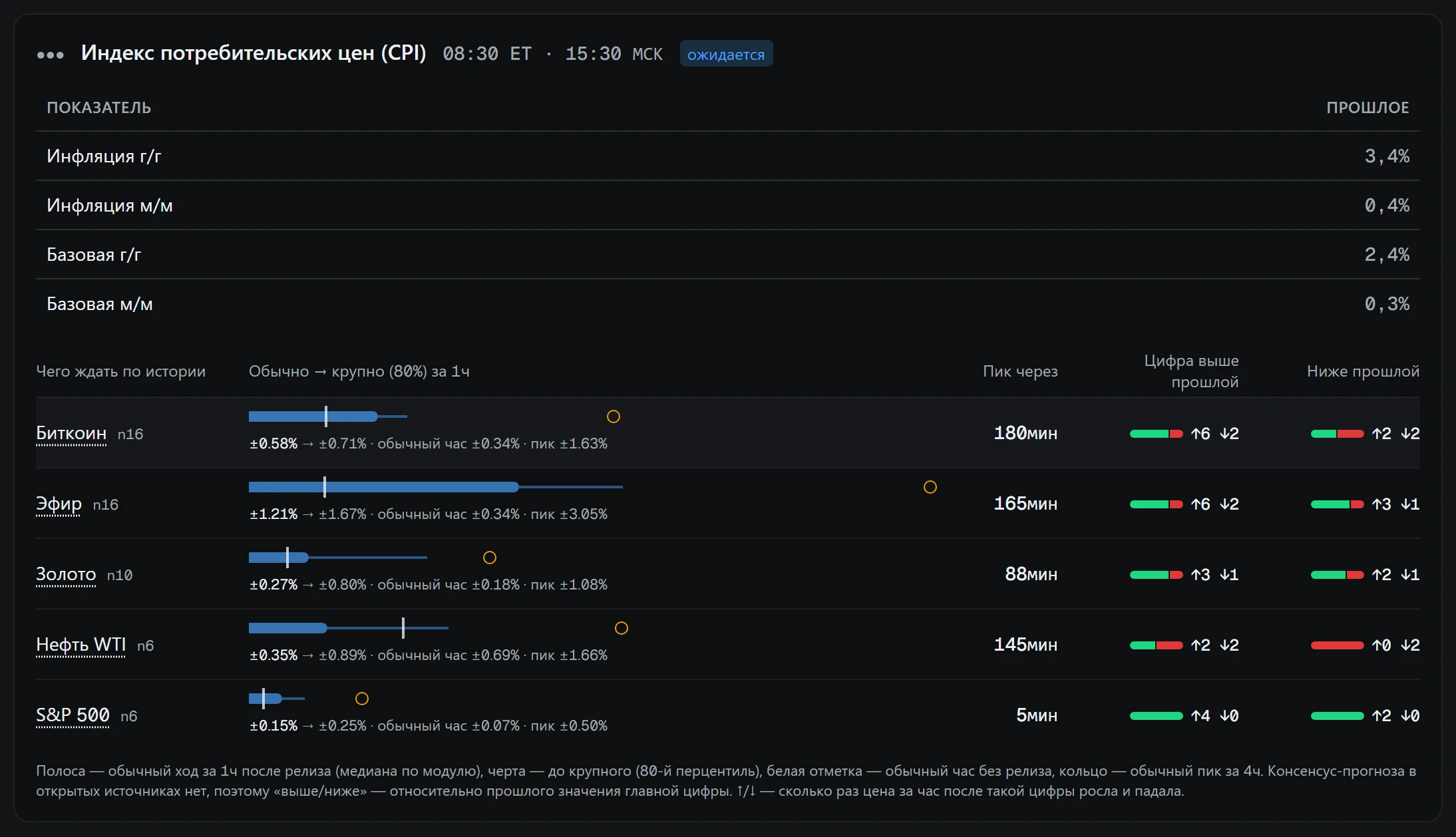Image resolution: width=1456 pixels, height=837 pixels.
Task: Click the blue range bar for Нефть WTI
Action: pyautogui.click(x=288, y=628)
